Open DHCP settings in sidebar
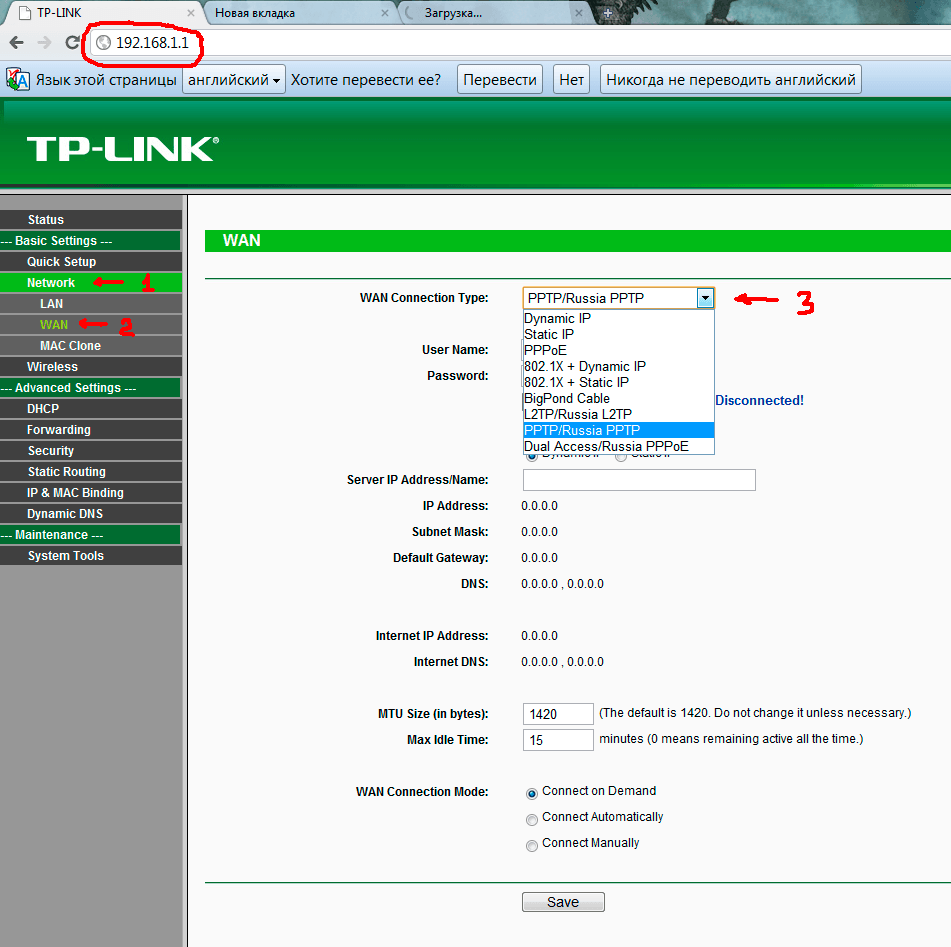This screenshot has height=947, width=951. coord(91,409)
